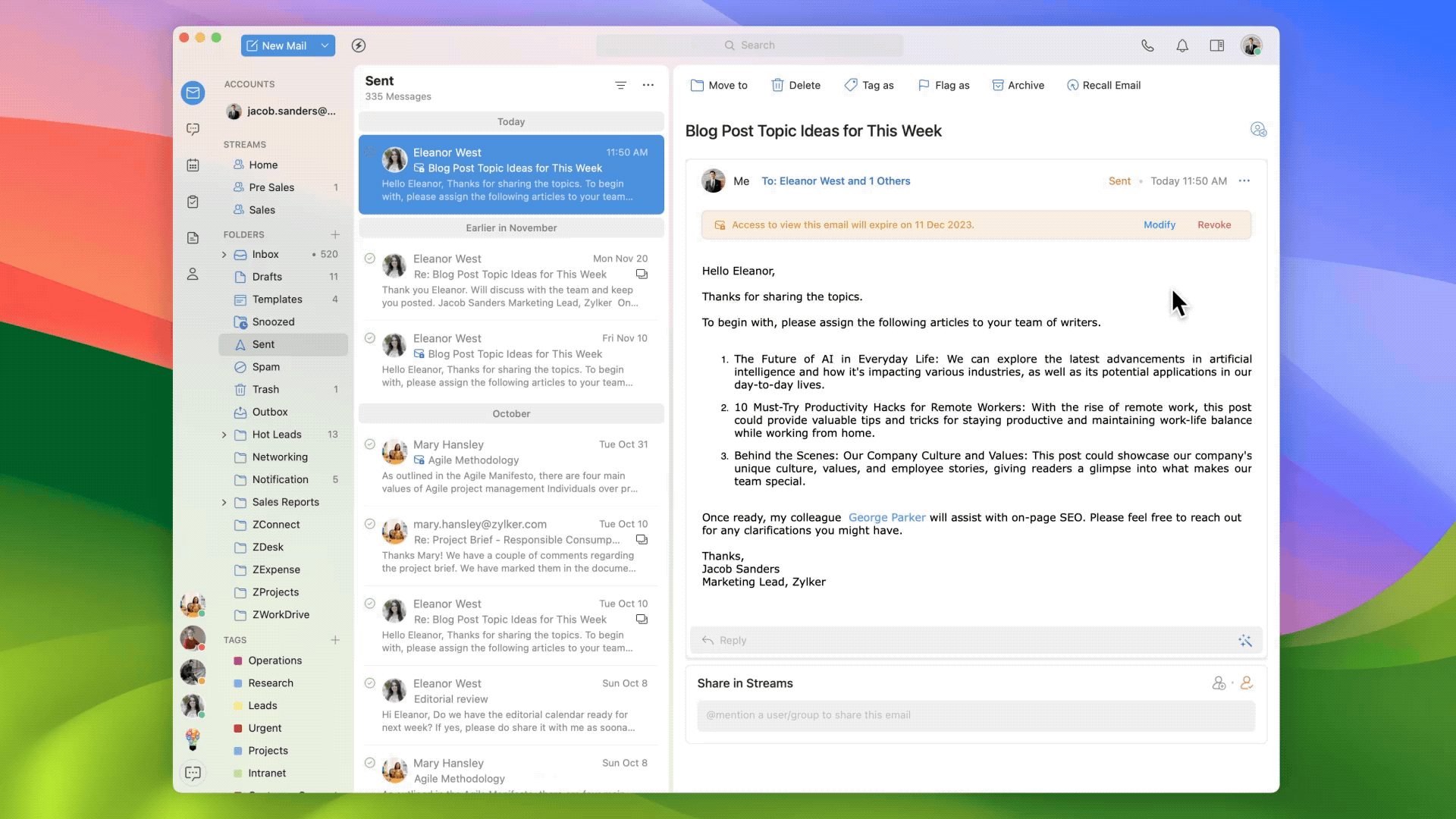
Task: Toggle the sidebar layout panel icon
Action: point(1217,45)
